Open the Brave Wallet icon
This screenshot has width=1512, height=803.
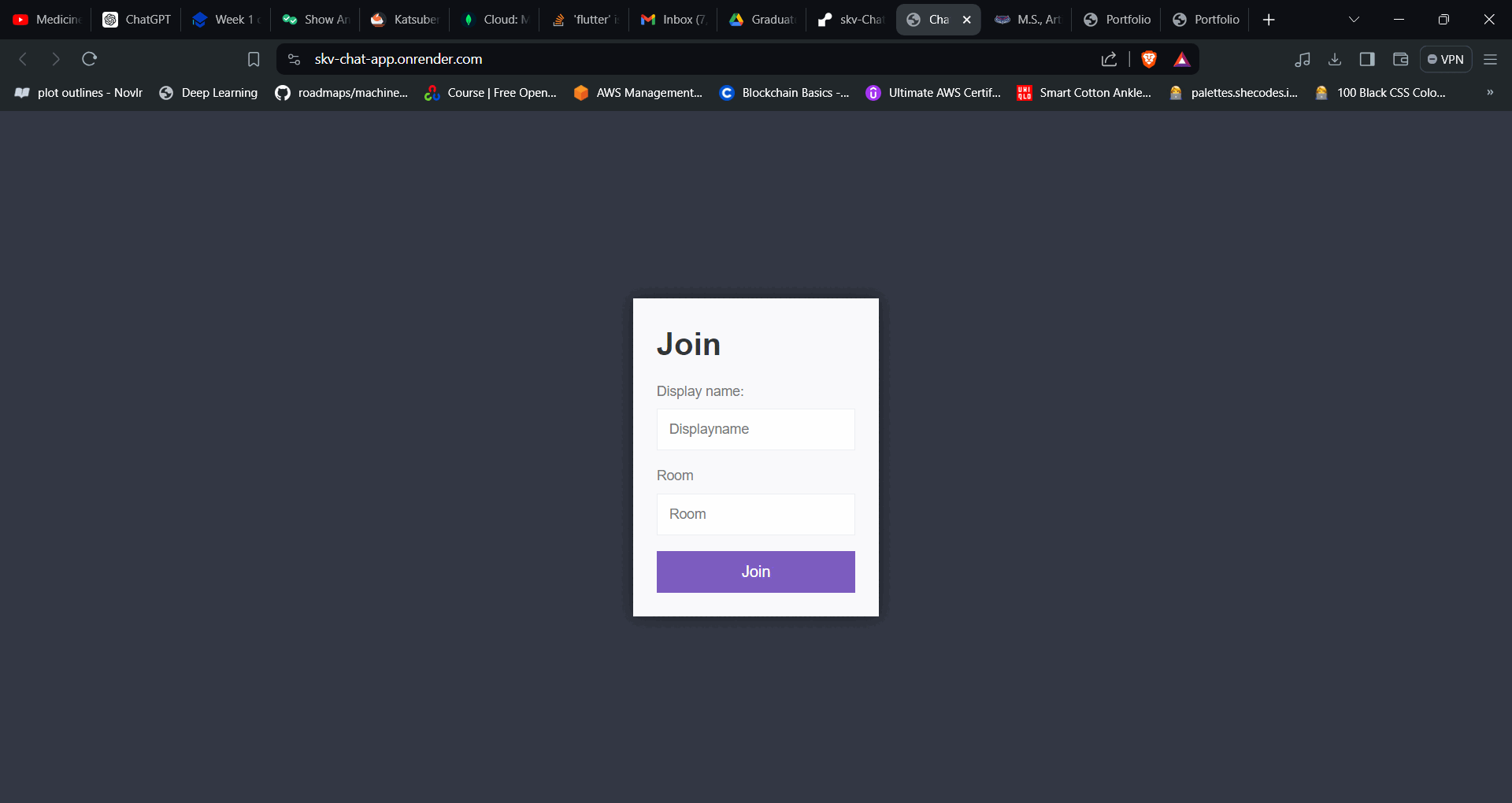1400,59
